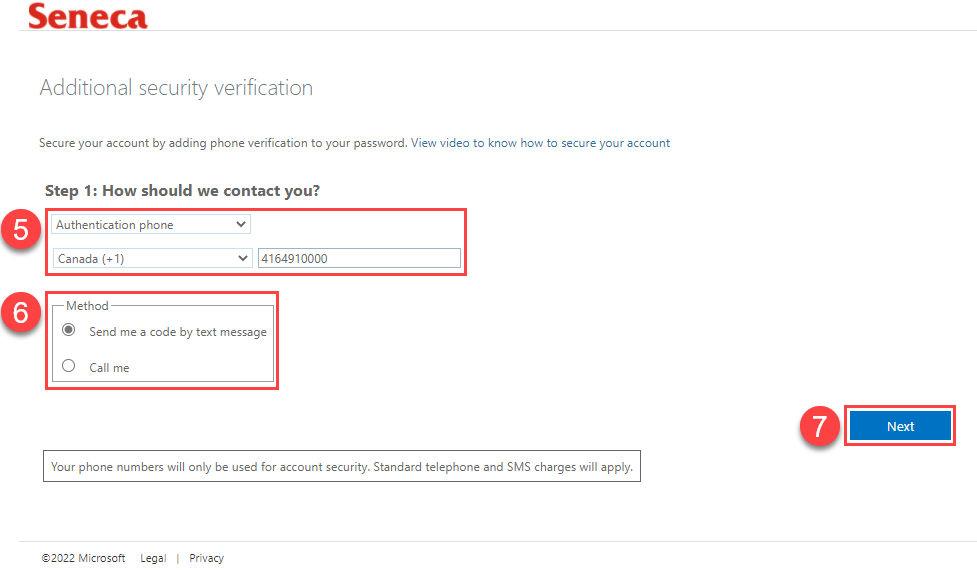Open the Canada (+1) country dropdown
Image resolution: width=977 pixels, height=572 pixels.
[152, 258]
